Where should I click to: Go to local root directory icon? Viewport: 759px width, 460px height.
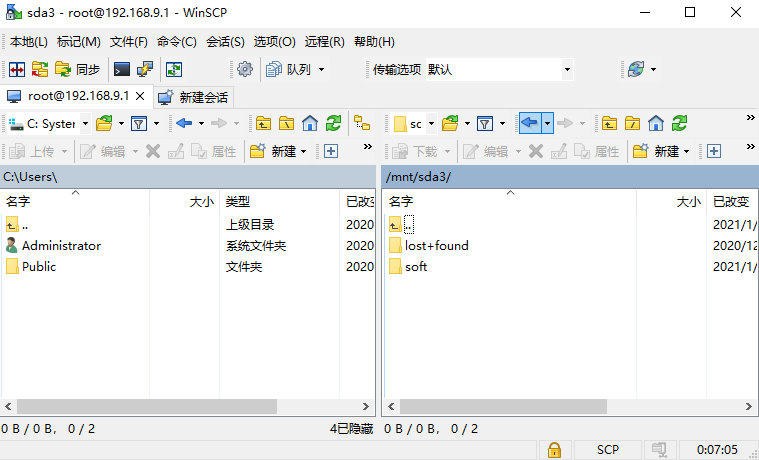point(287,124)
